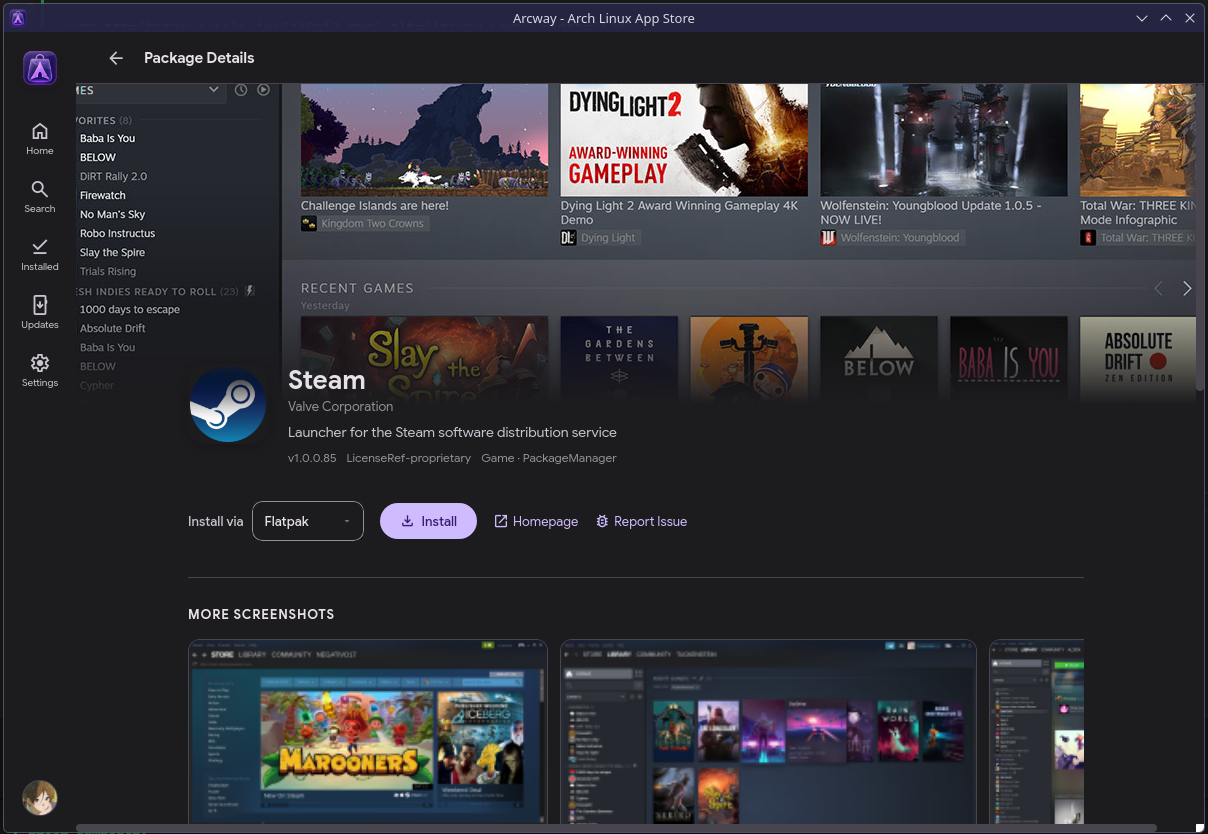Open the Installed packages section
This screenshot has width=1208, height=834.
40,254
